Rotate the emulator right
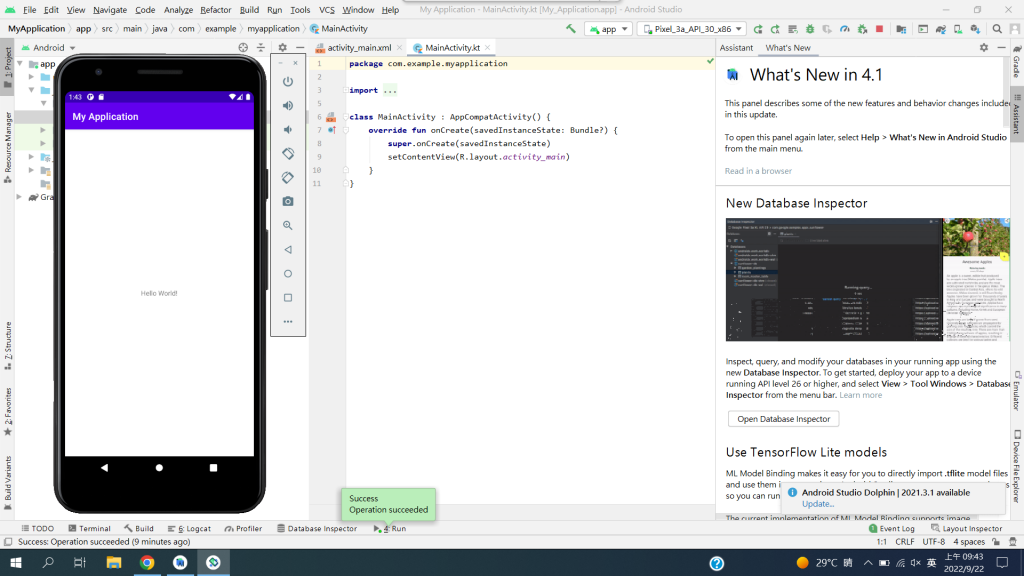Viewport: 1024px width, 576px height. 288,178
